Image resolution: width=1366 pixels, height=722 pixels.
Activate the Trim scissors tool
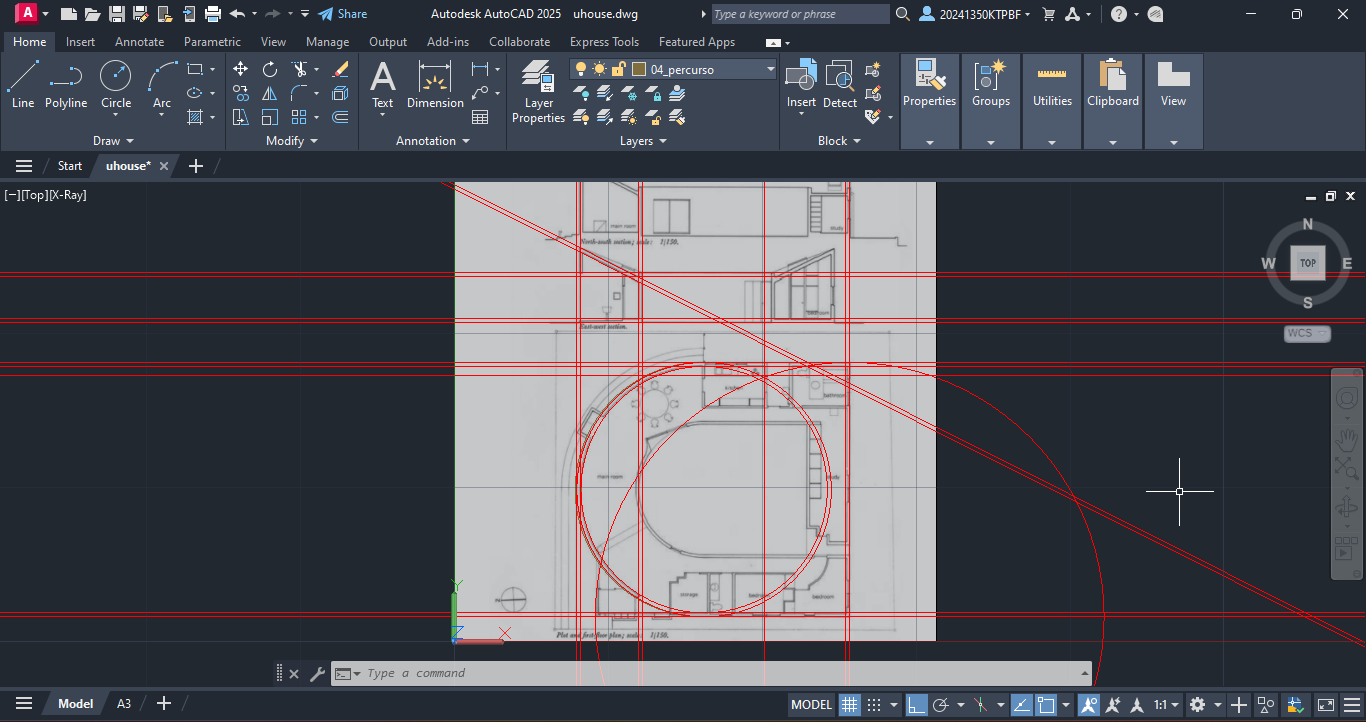299,69
